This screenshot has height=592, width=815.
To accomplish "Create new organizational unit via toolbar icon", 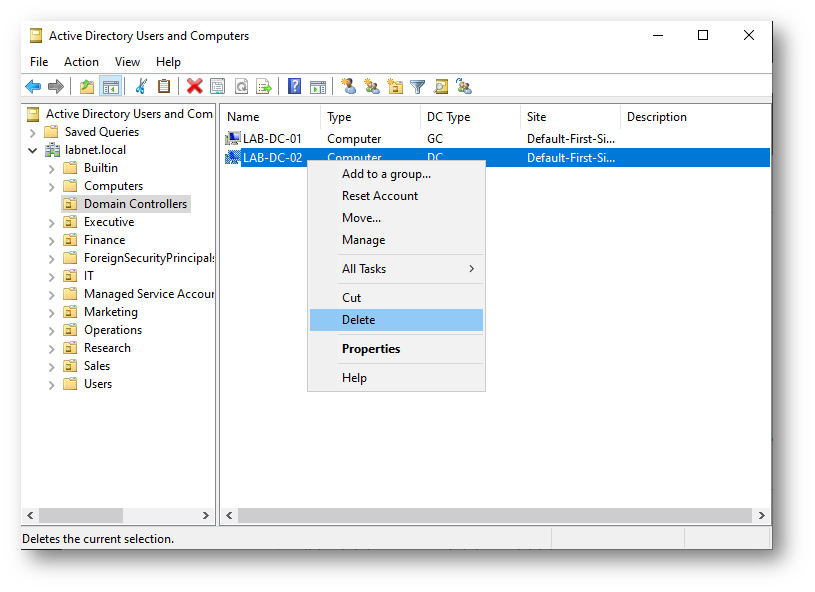I will (x=395, y=86).
